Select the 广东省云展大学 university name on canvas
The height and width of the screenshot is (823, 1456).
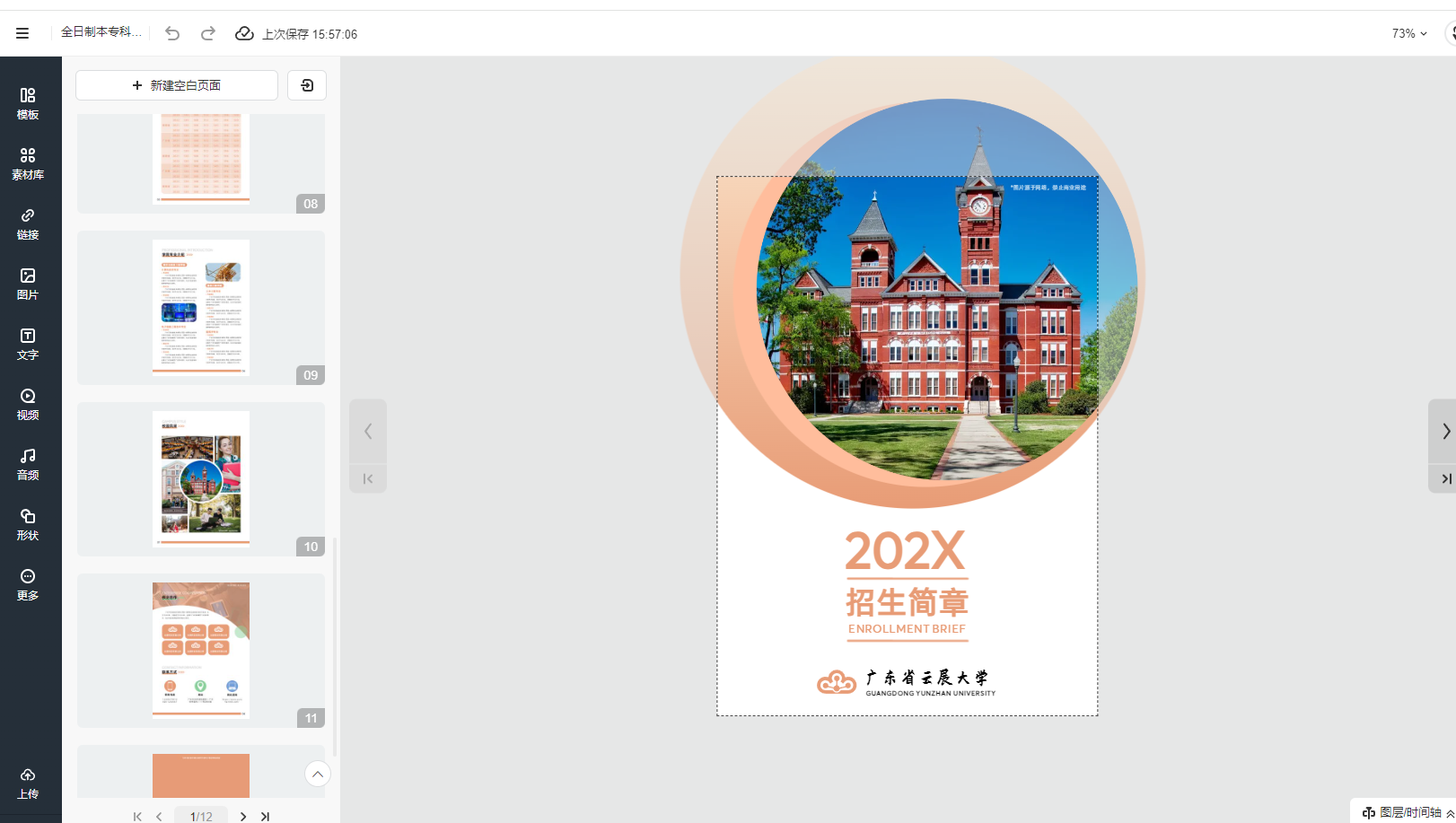point(927,678)
